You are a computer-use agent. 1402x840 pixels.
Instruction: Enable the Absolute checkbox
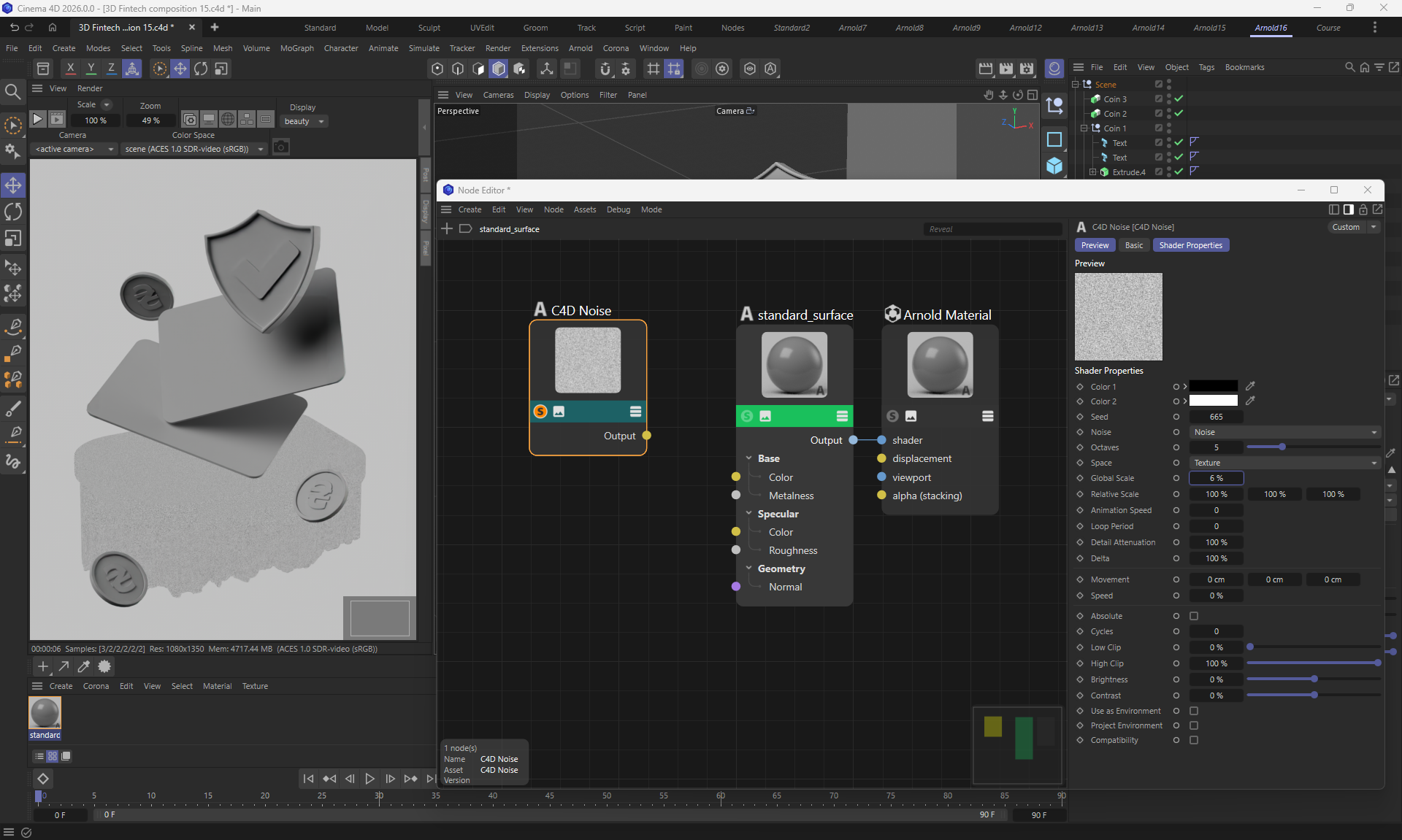point(1194,616)
